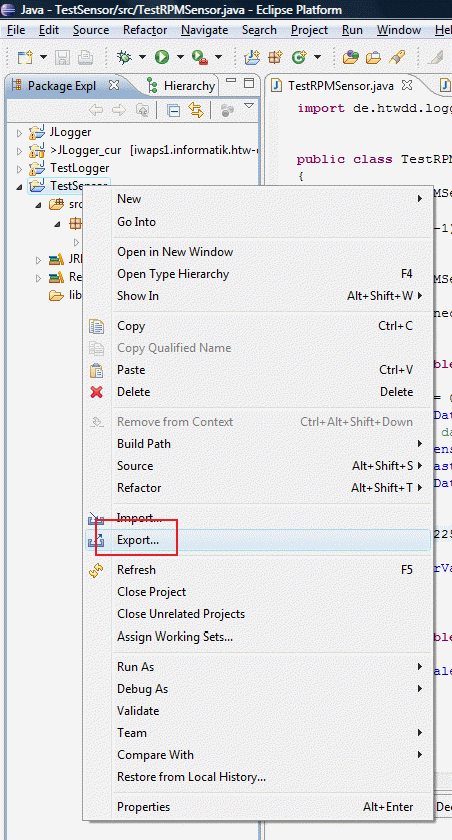Image resolution: width=452 pixels, height=840 pixels.
Task: Click the New Java Project icon
Action: tap(250, 56)
